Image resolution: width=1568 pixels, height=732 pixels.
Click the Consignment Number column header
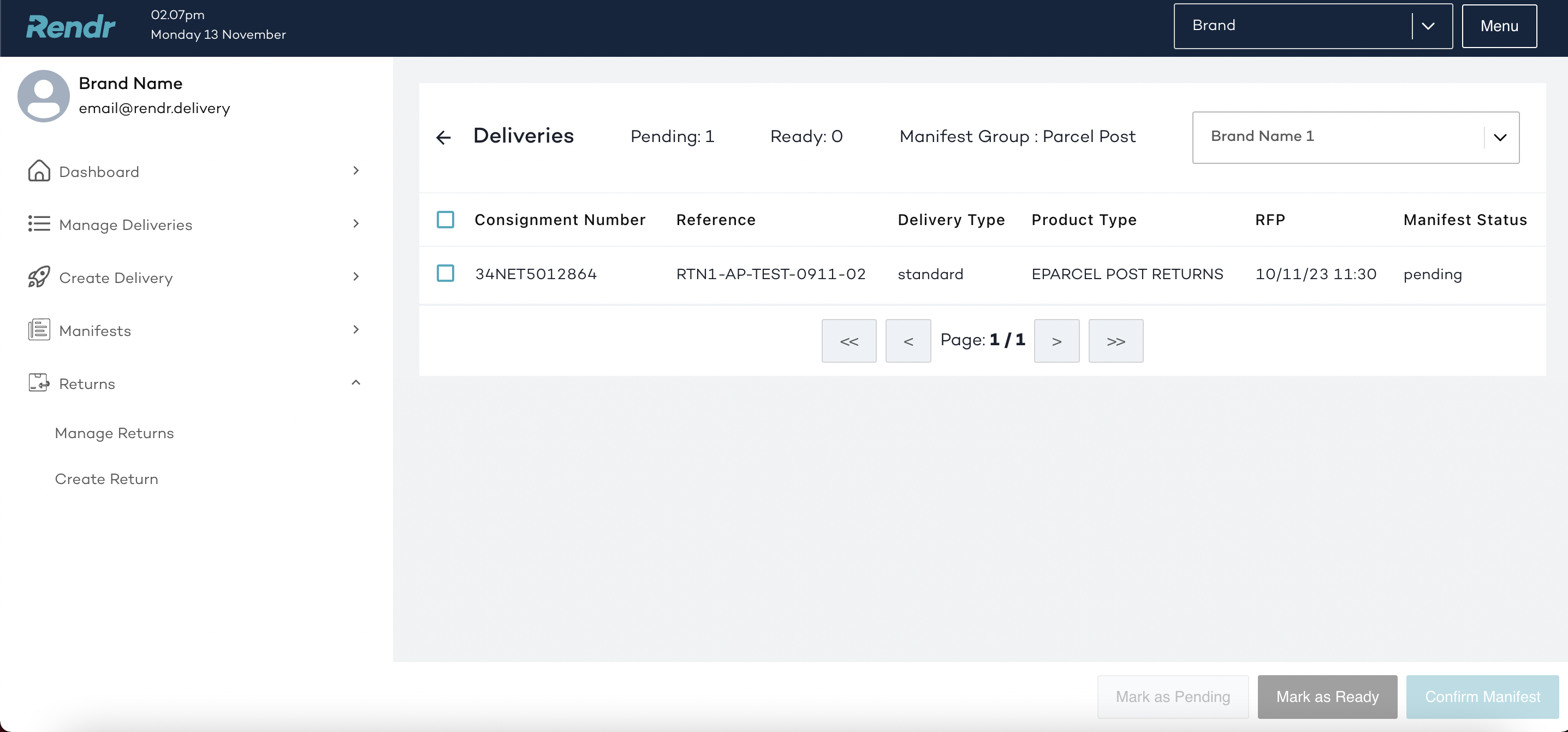pyautogui.click(x=560, y=220)
